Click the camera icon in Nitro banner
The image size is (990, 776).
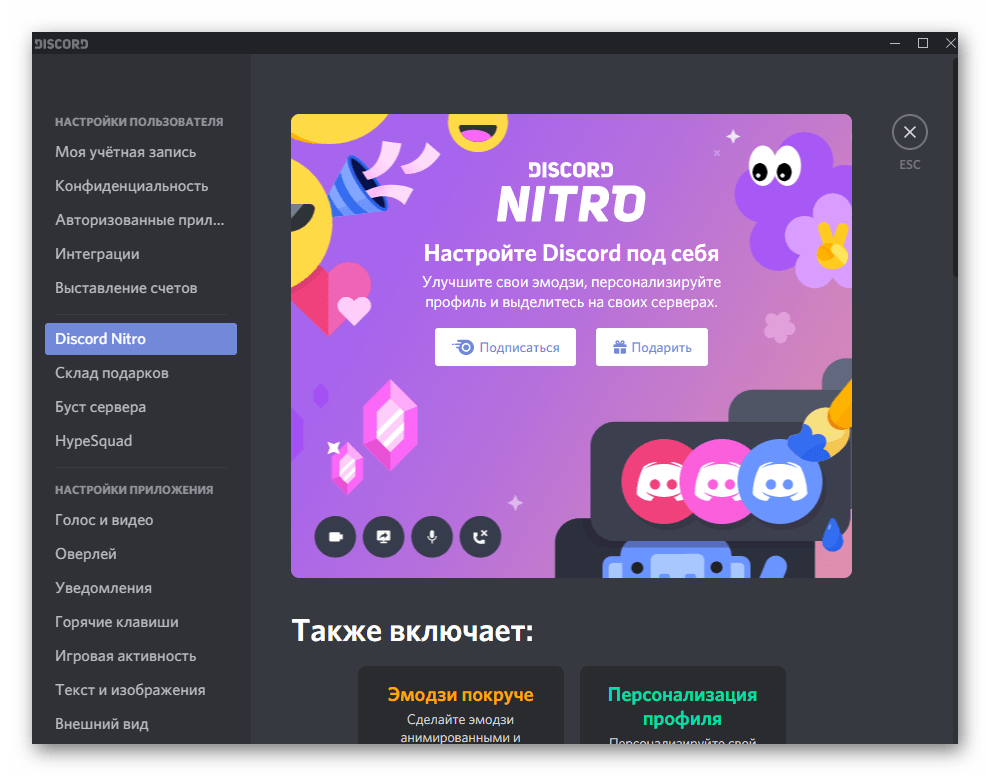point(335,537)
